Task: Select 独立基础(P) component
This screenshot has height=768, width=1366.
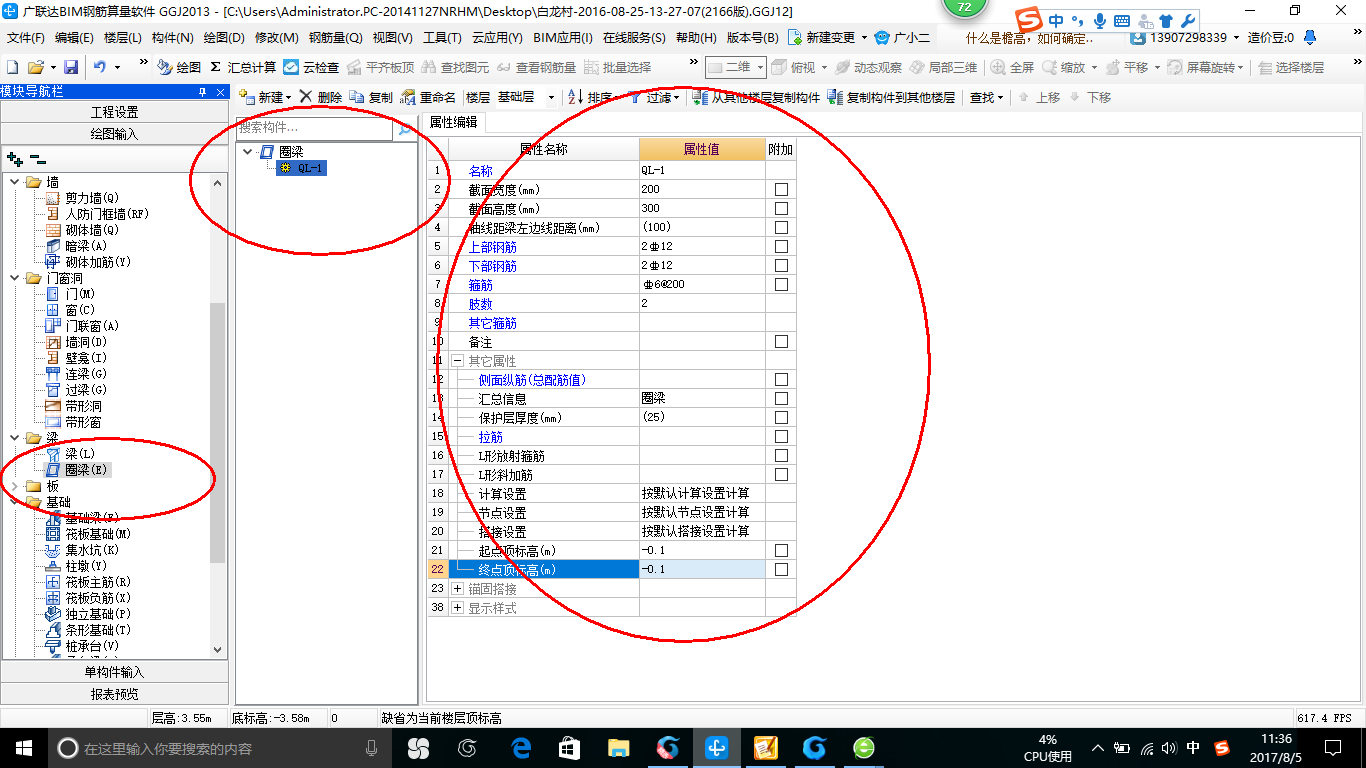Action: [89, 614]
